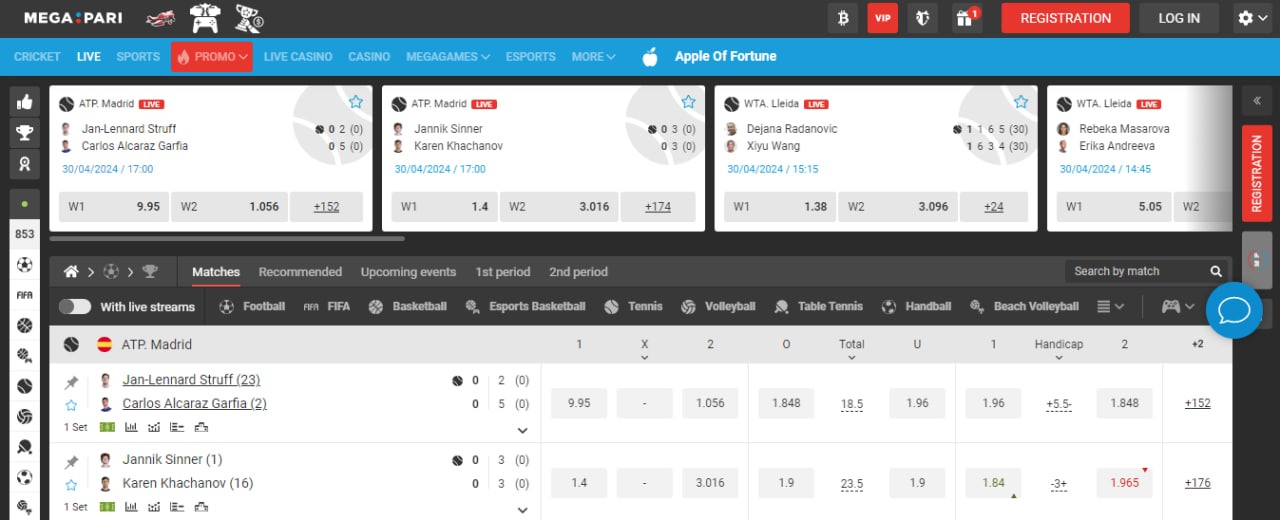Click the ATP. Madrid tennis ball league icon
1280x520 pixels.
tap(71, 344)
